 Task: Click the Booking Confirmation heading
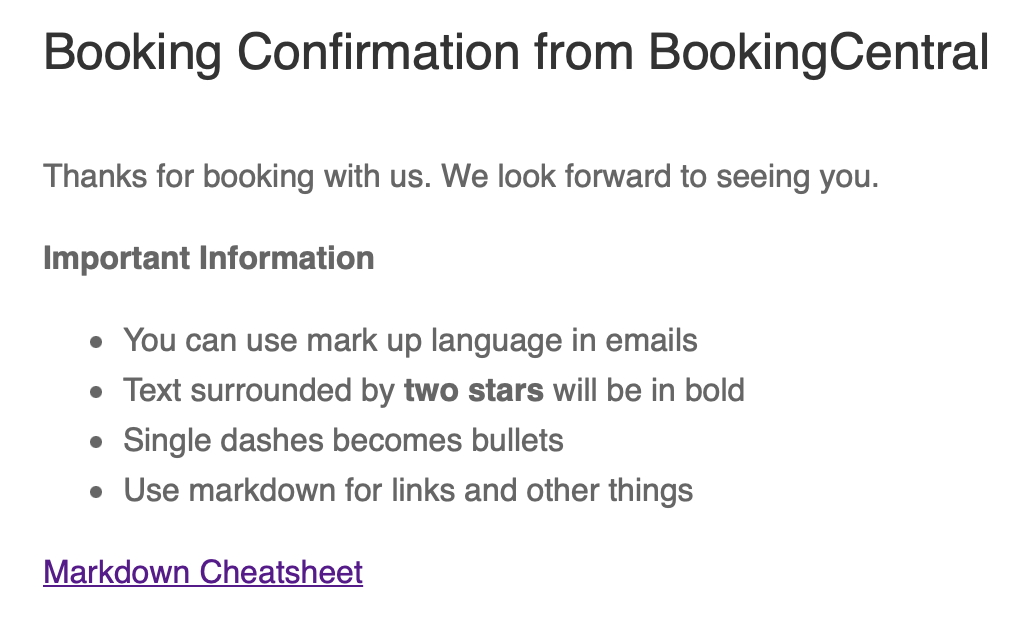pos(516,52)
